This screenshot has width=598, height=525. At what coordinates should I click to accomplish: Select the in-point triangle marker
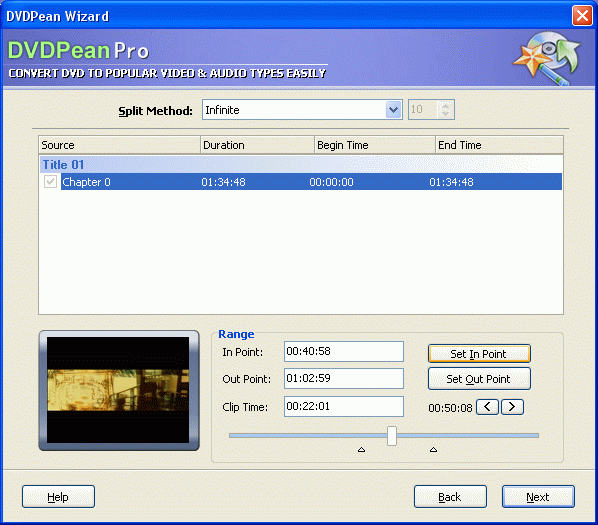coord(362,450)
